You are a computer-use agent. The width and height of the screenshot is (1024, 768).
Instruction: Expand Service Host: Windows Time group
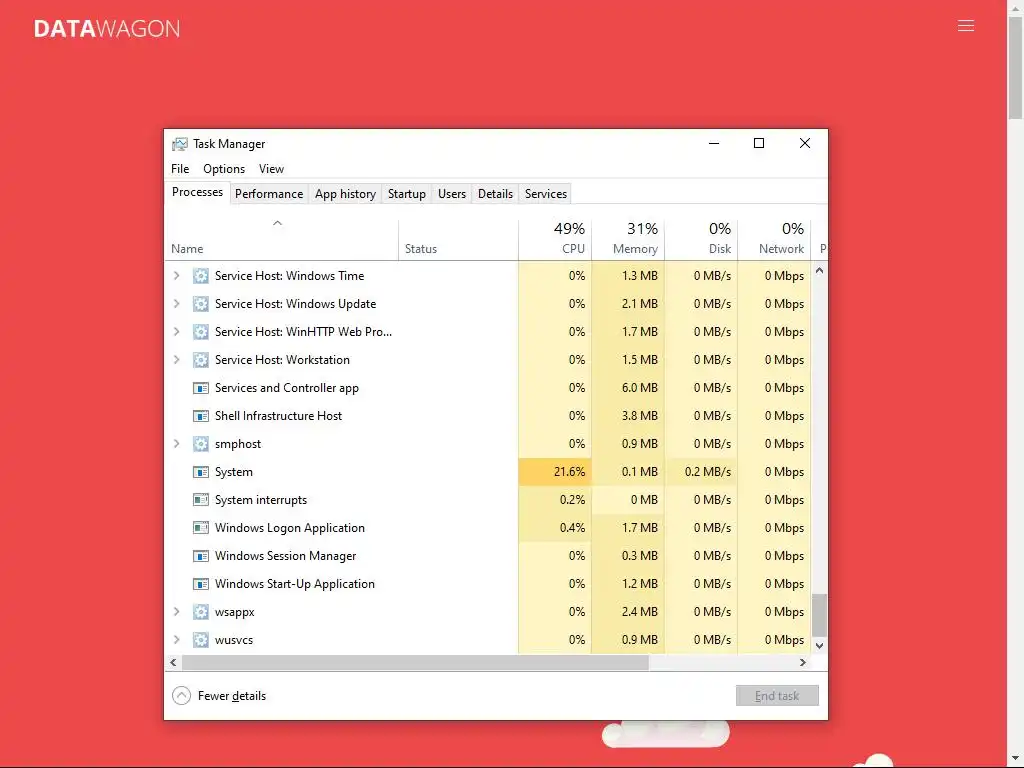[176, 276]
